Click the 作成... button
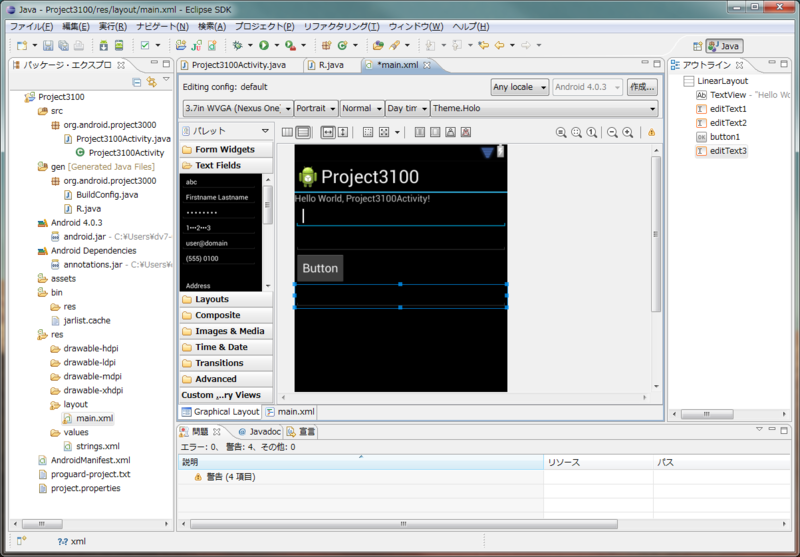 pyautogui.click(x=642, y=87)
